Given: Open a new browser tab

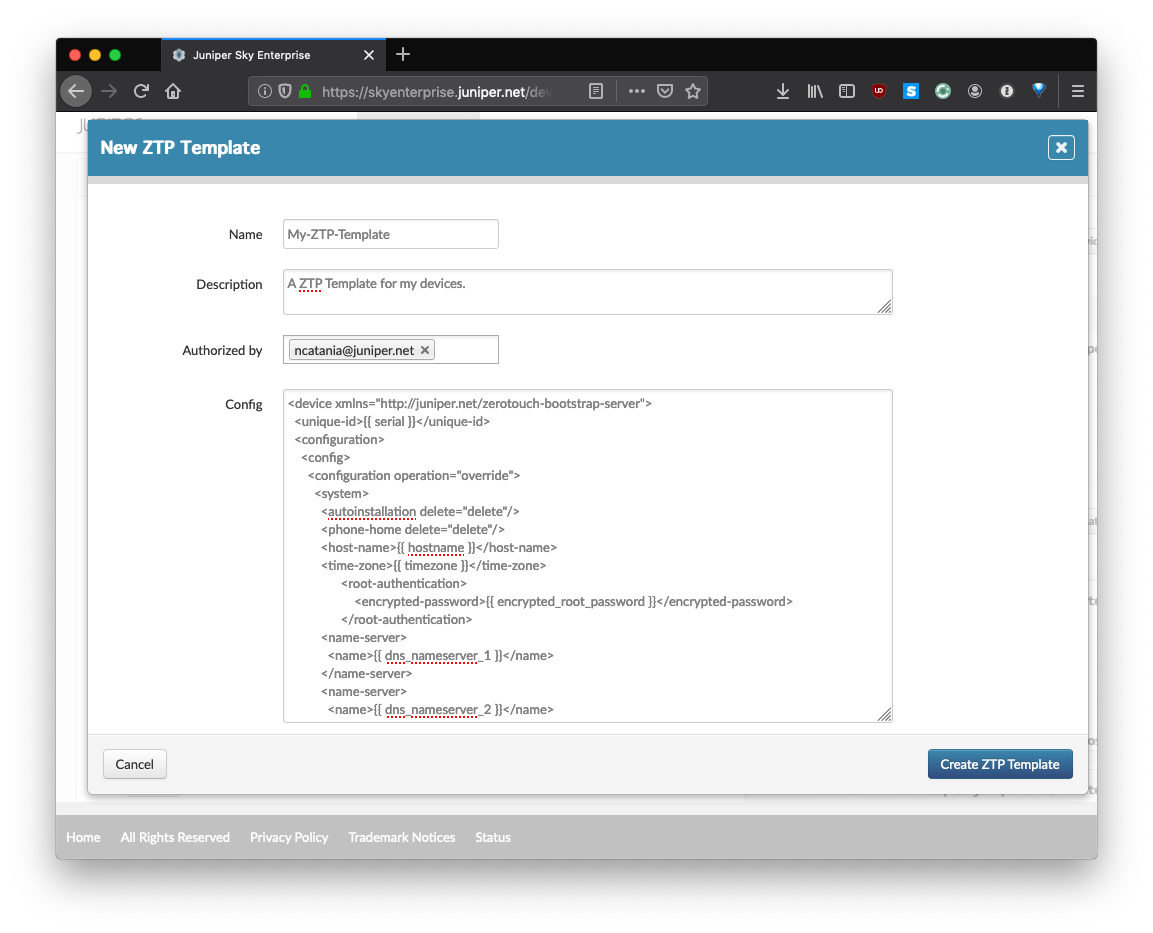Looking at the screenshot, I should pos(403,54).
